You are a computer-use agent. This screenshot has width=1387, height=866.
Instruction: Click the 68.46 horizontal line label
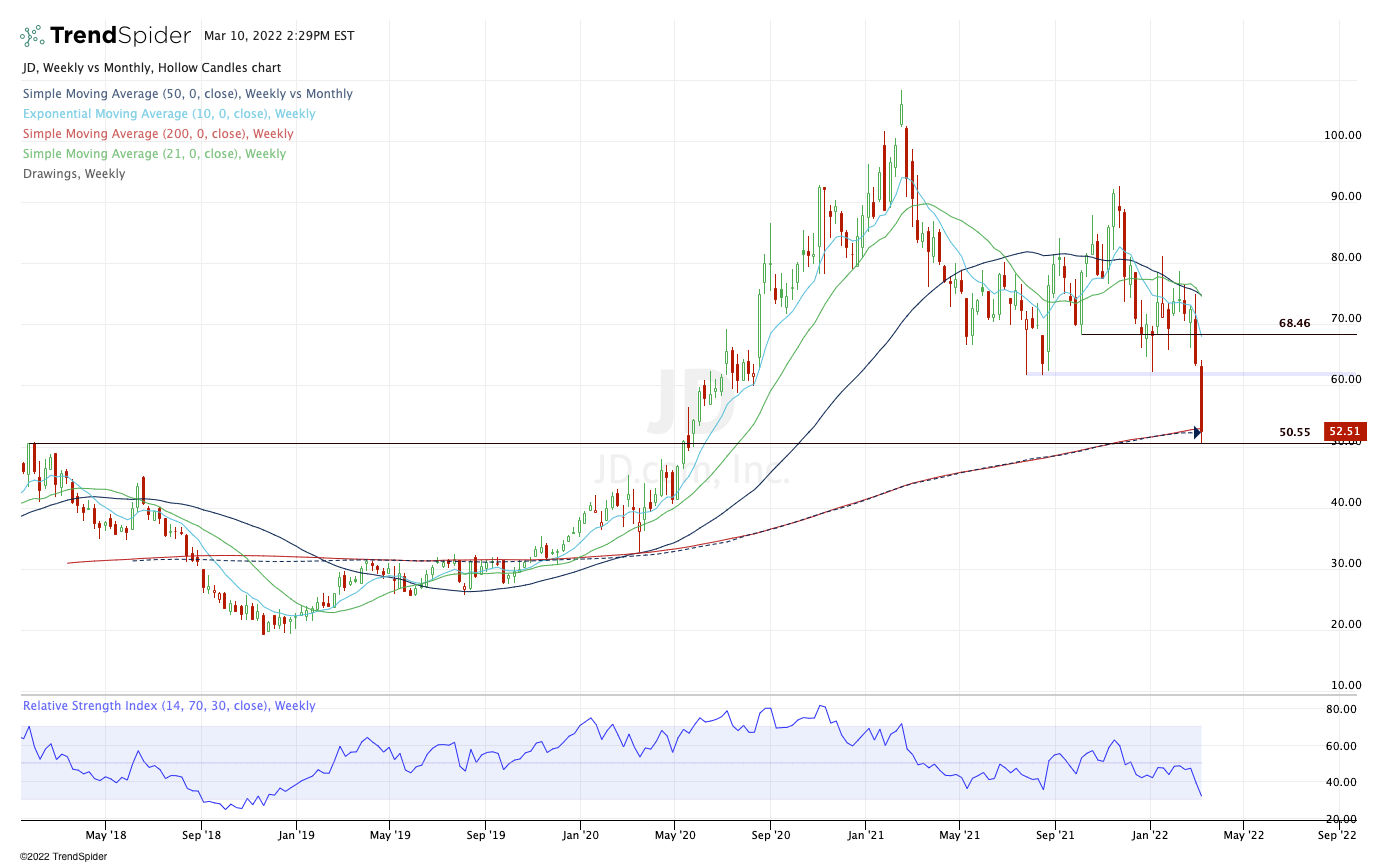pyautogui.click(x=1294, y=324)
